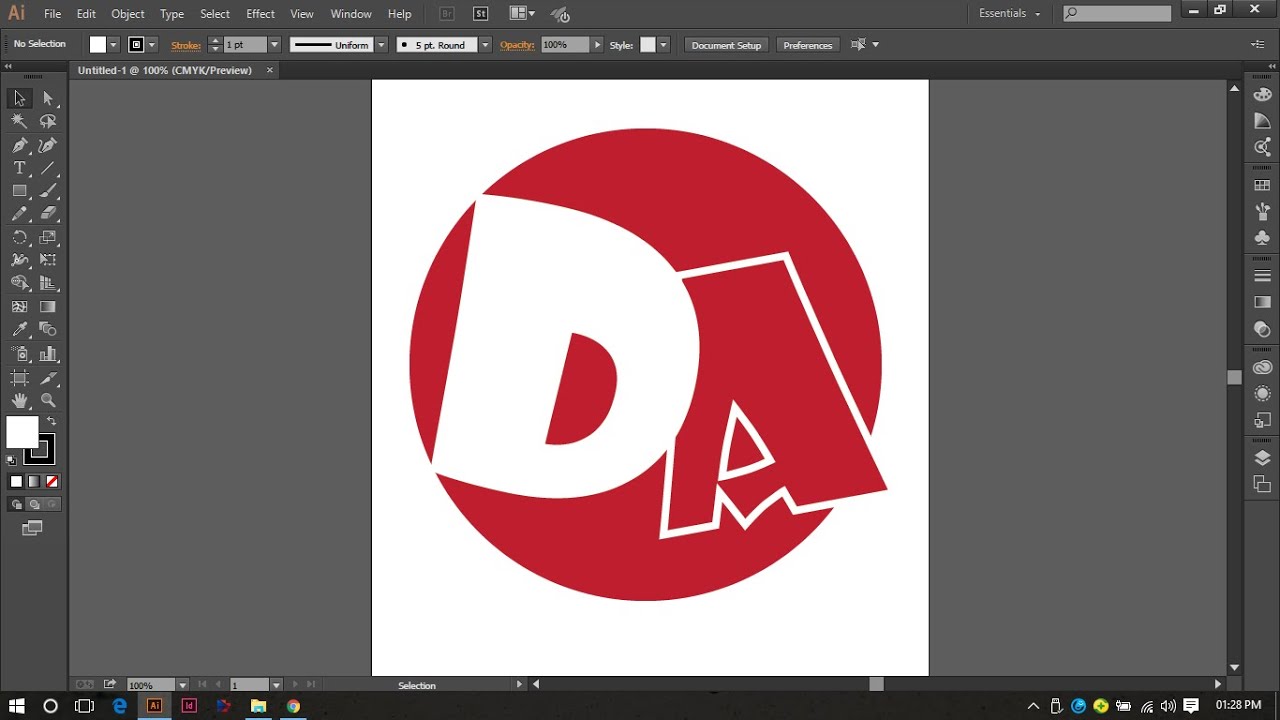Select the Pen tool
Screen dimensions: 1280x720
click(19, 145)
